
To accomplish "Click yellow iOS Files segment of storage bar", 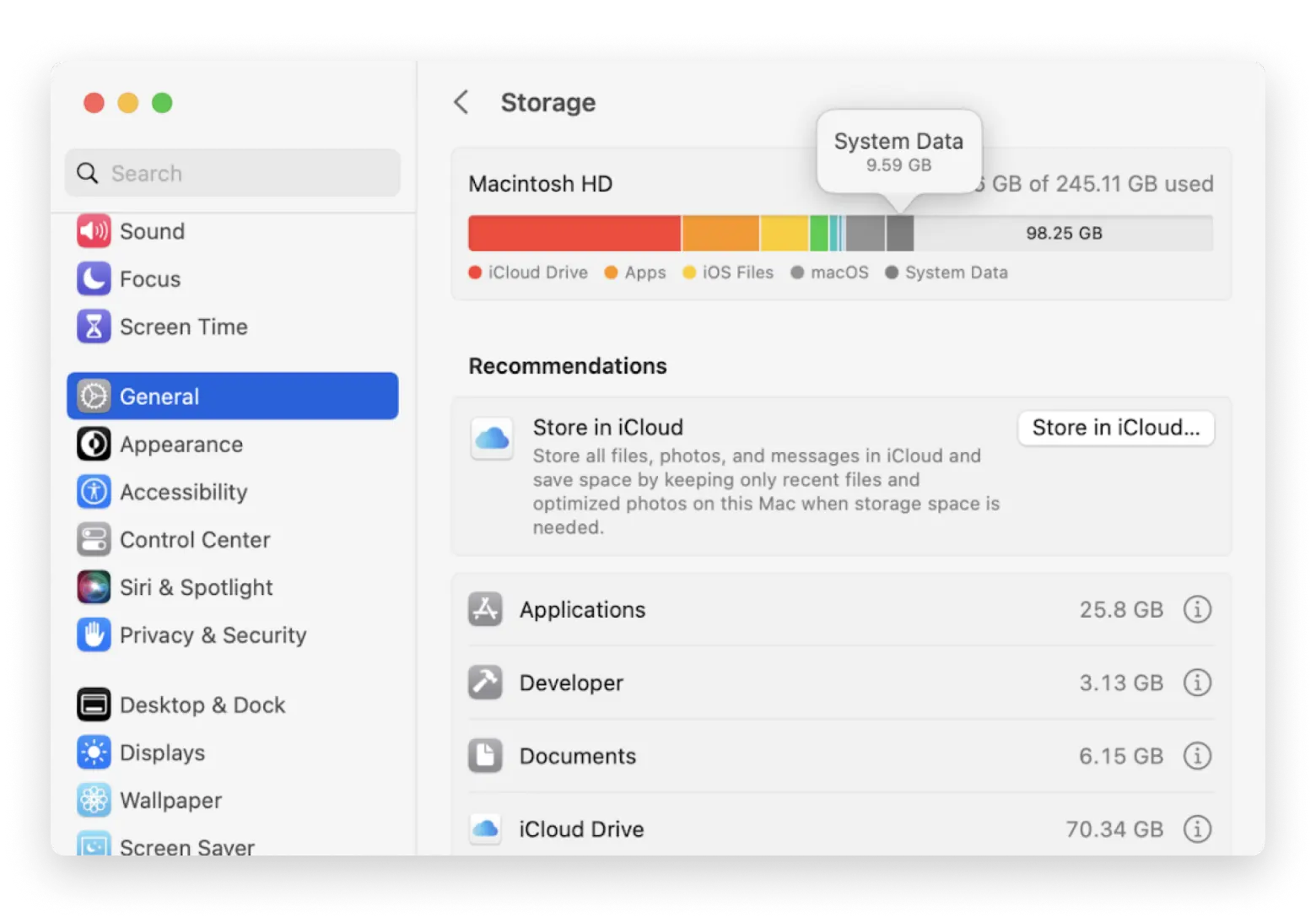I will [x=785, y=233].
